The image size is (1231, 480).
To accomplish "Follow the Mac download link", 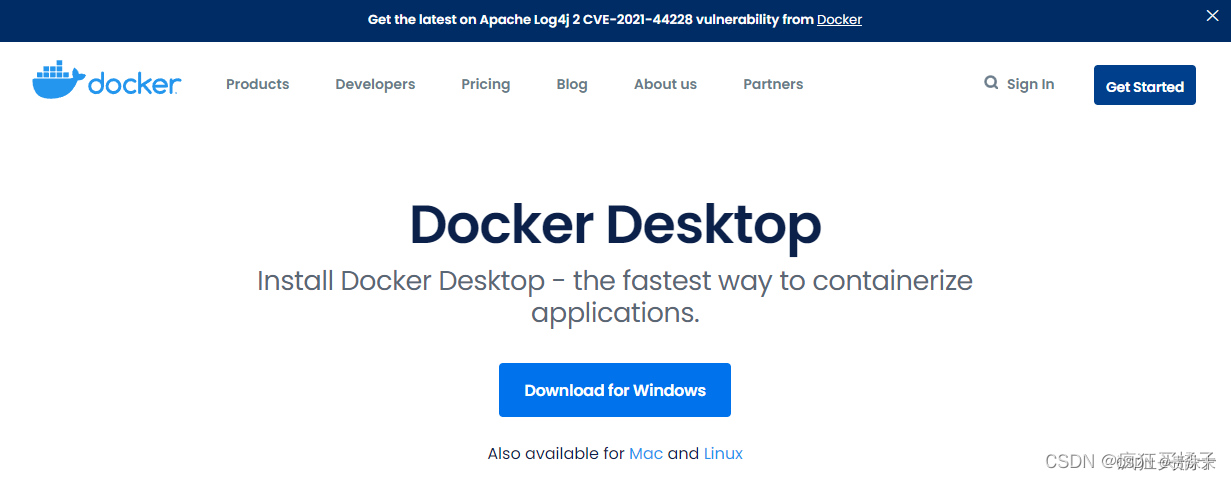I will click(x=646, y=453).
